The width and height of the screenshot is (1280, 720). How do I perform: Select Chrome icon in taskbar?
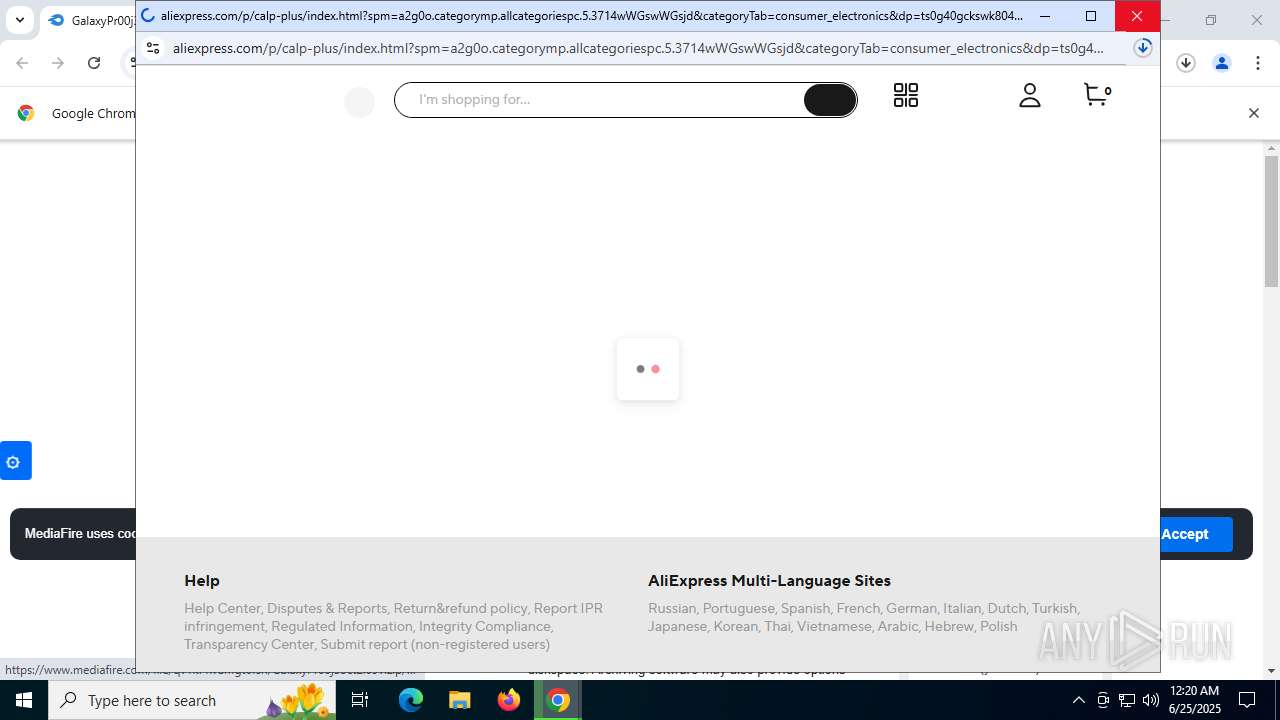558,700
